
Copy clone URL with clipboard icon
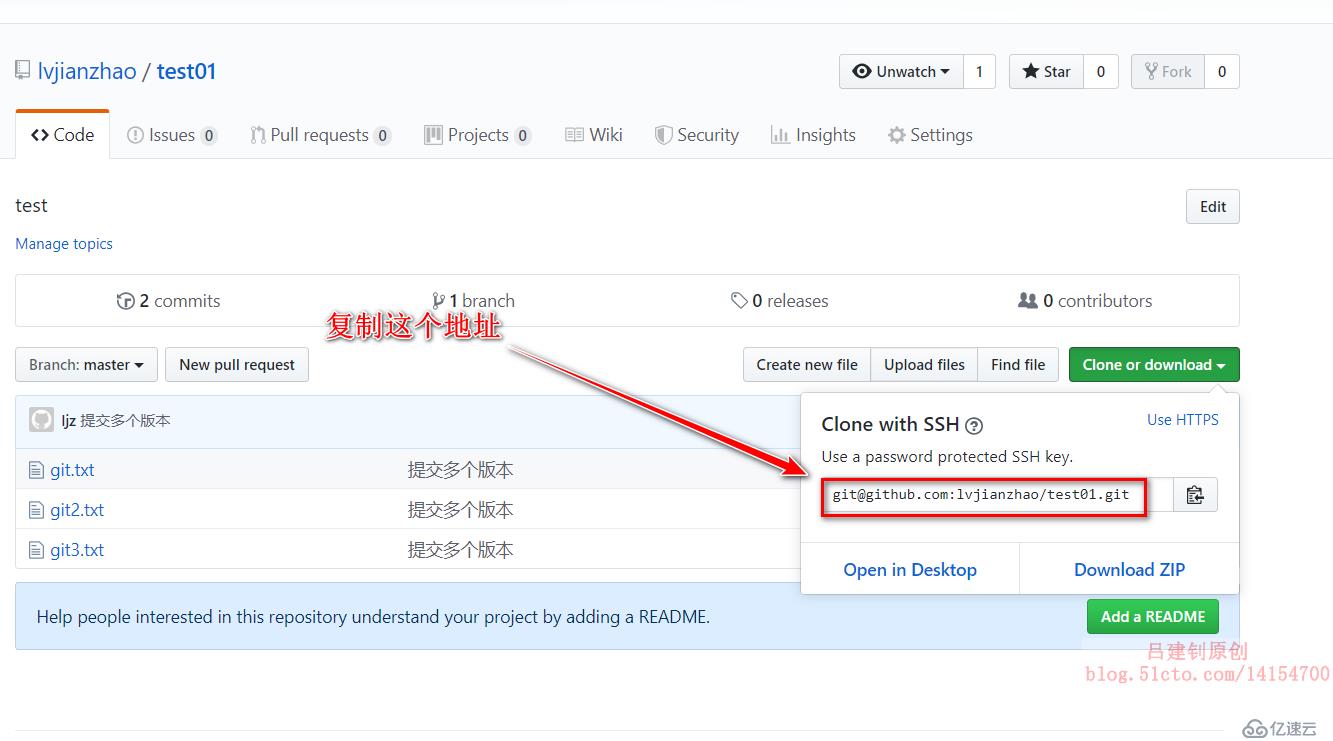point(1195,495)
